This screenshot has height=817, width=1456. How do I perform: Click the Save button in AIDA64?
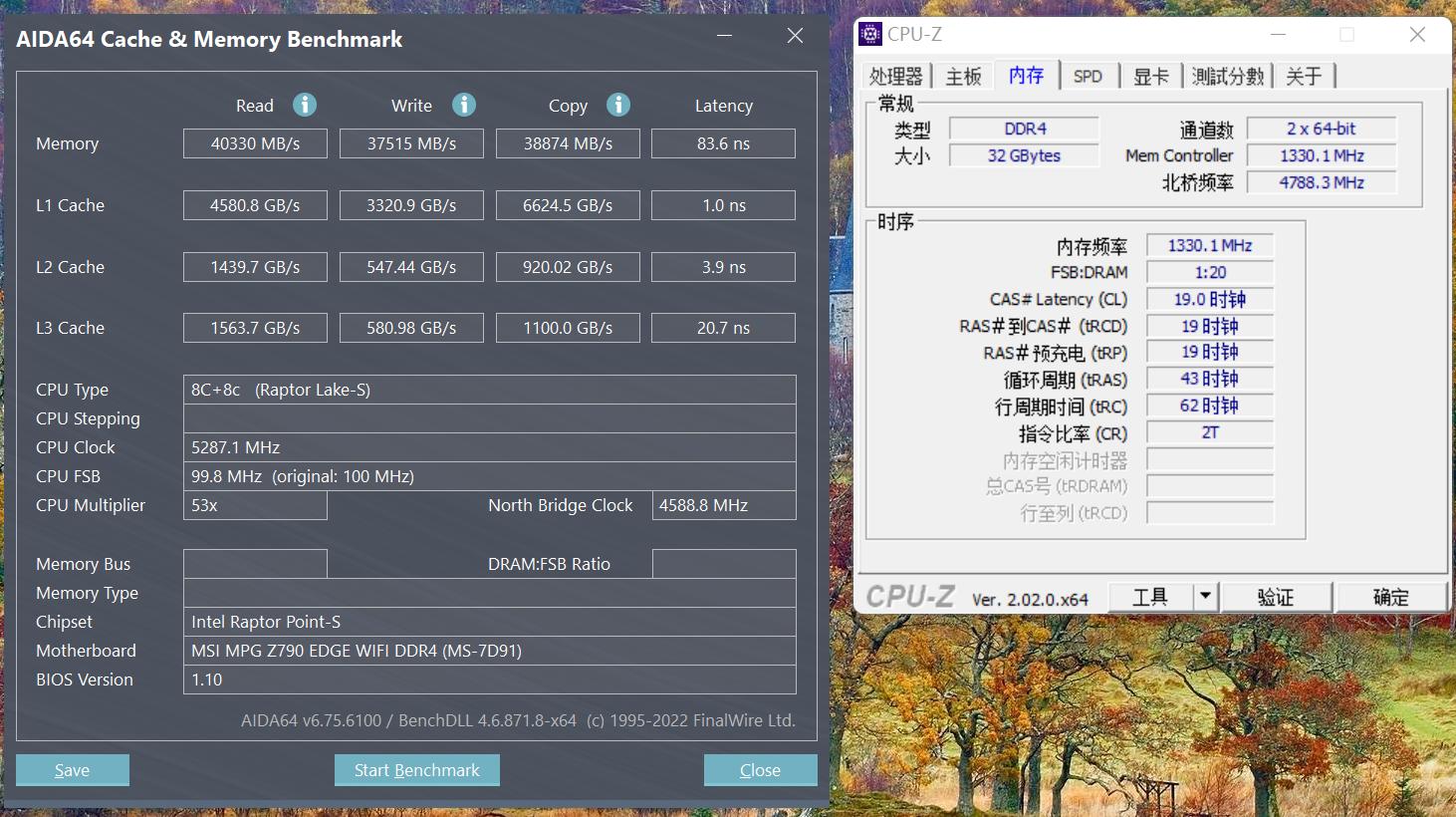pos(72,769)
